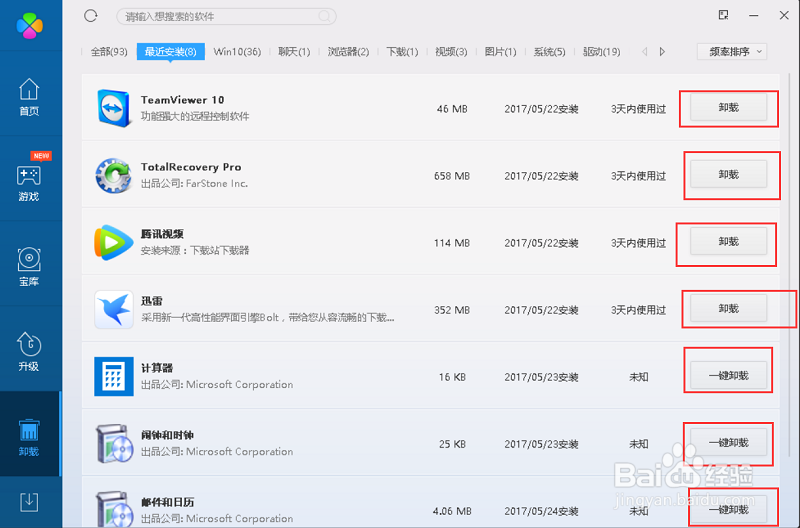
Task: Select the 最近安装(8) tab
Action: coord(170,52)
